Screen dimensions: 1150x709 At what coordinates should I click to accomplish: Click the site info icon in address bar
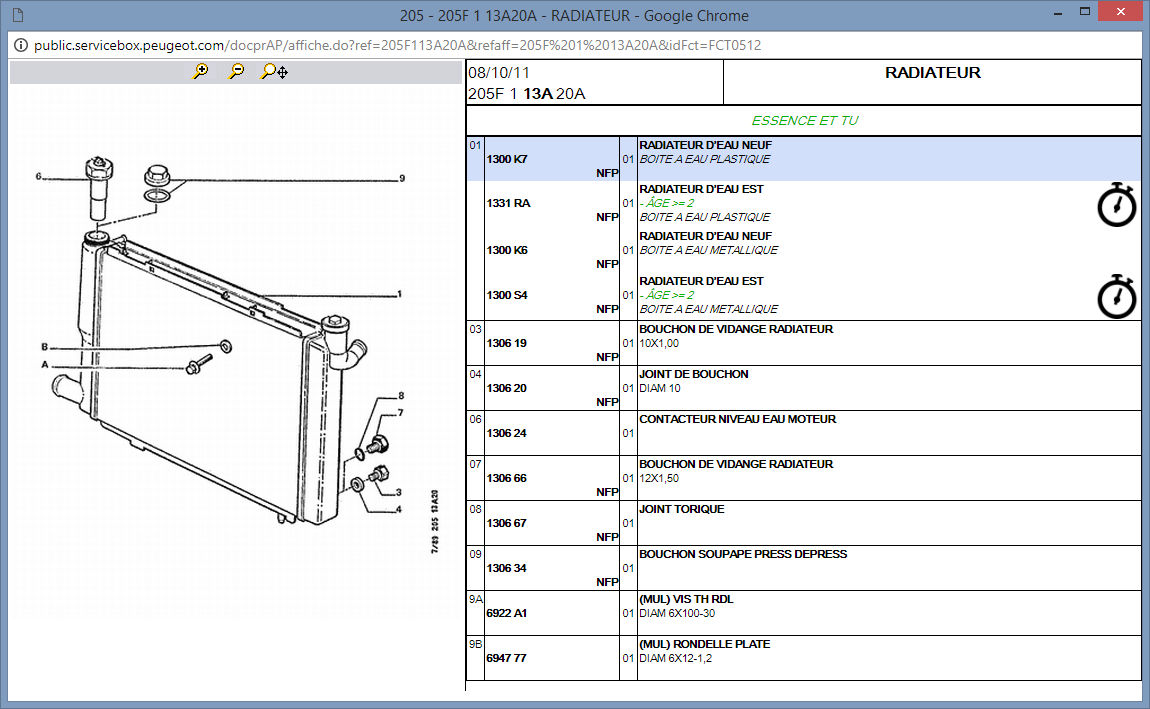click(21, 45)
